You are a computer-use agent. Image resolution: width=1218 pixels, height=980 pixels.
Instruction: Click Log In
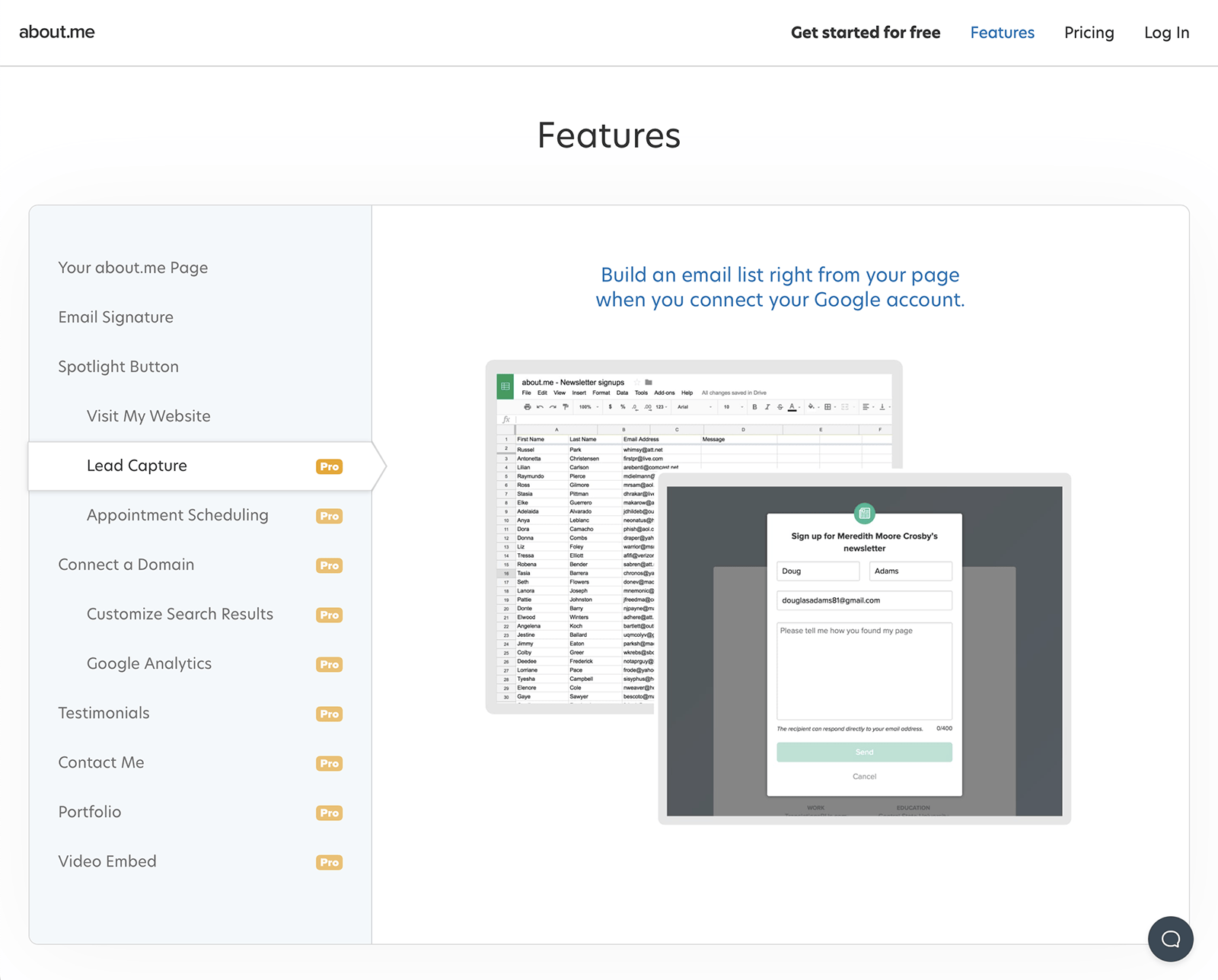pyautogui.click(x=1166, y=33)
